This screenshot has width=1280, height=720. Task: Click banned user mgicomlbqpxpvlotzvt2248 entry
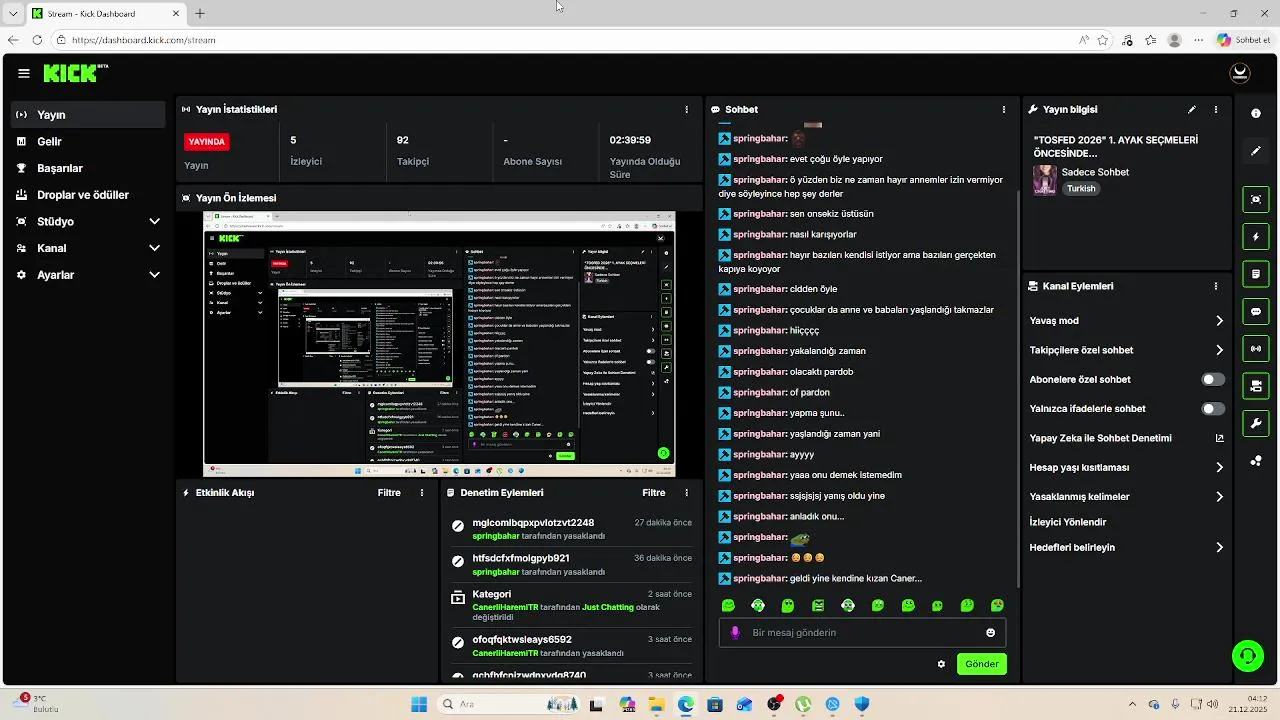pos(569,529)
